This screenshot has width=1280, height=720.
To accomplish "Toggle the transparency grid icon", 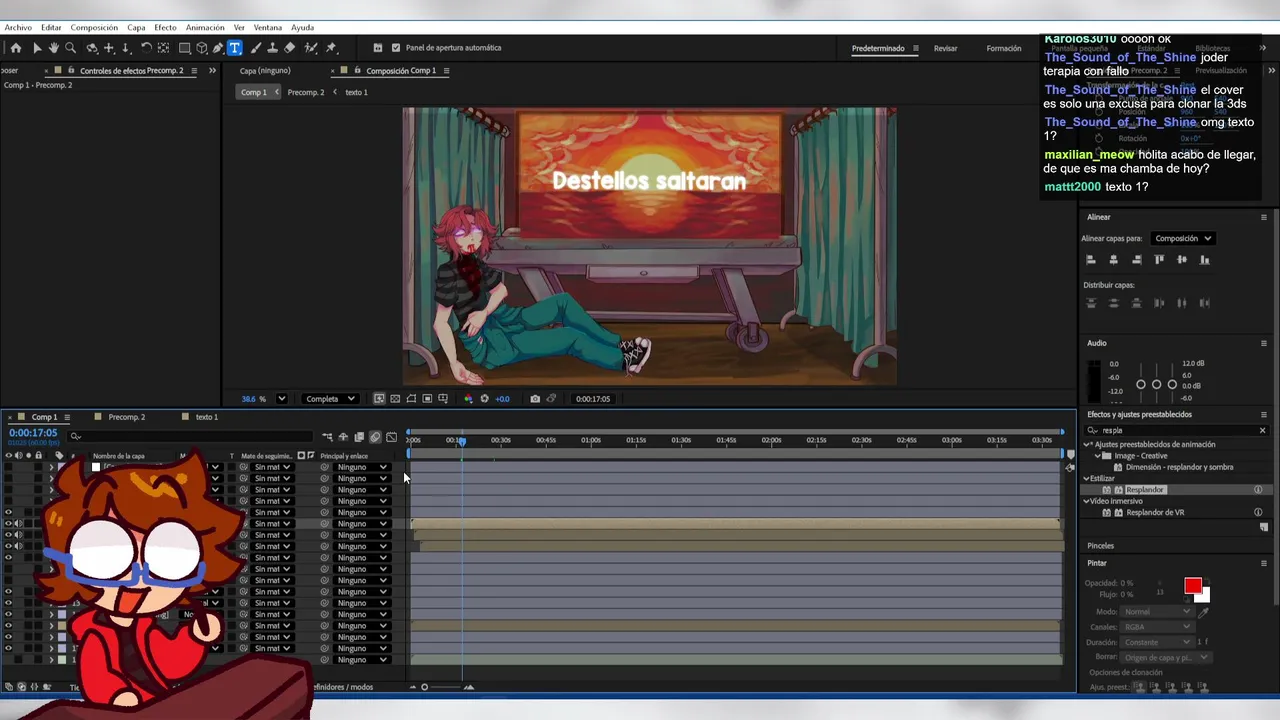I will click(x=395, y=399).
